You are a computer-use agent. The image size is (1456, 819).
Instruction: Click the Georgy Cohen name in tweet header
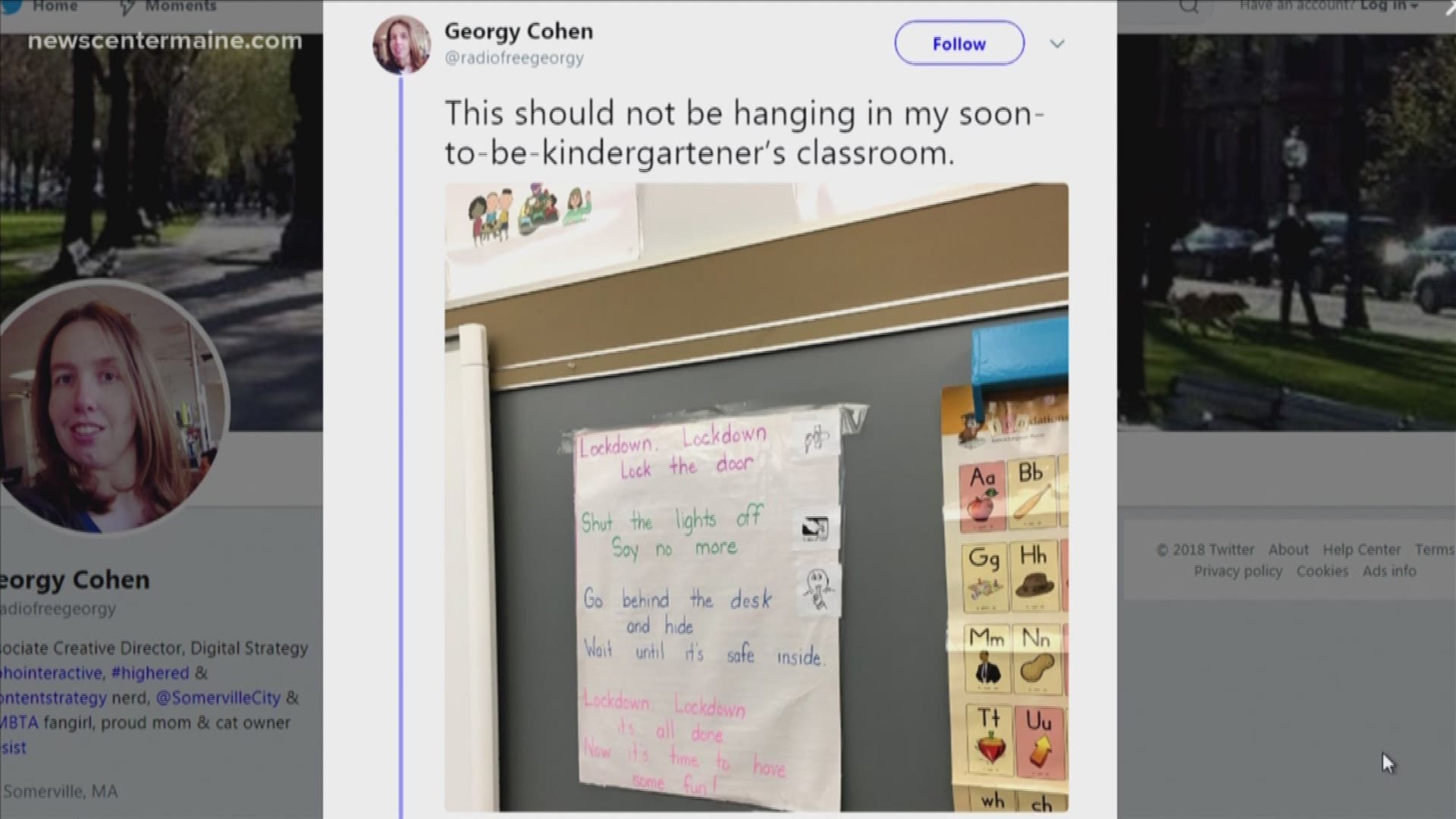pos(519,32)
